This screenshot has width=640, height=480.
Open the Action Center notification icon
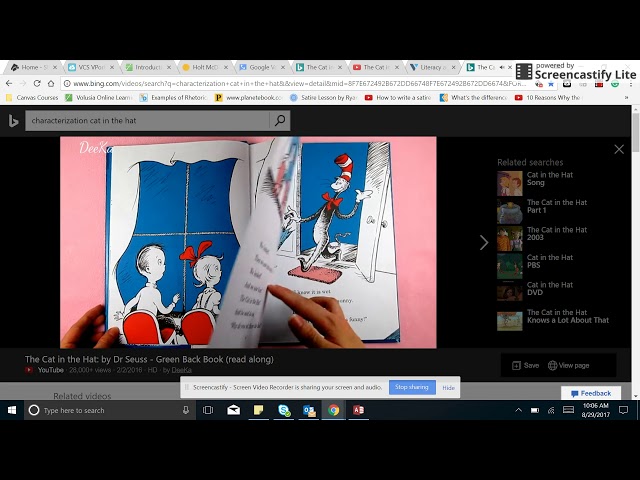point(623,410)
